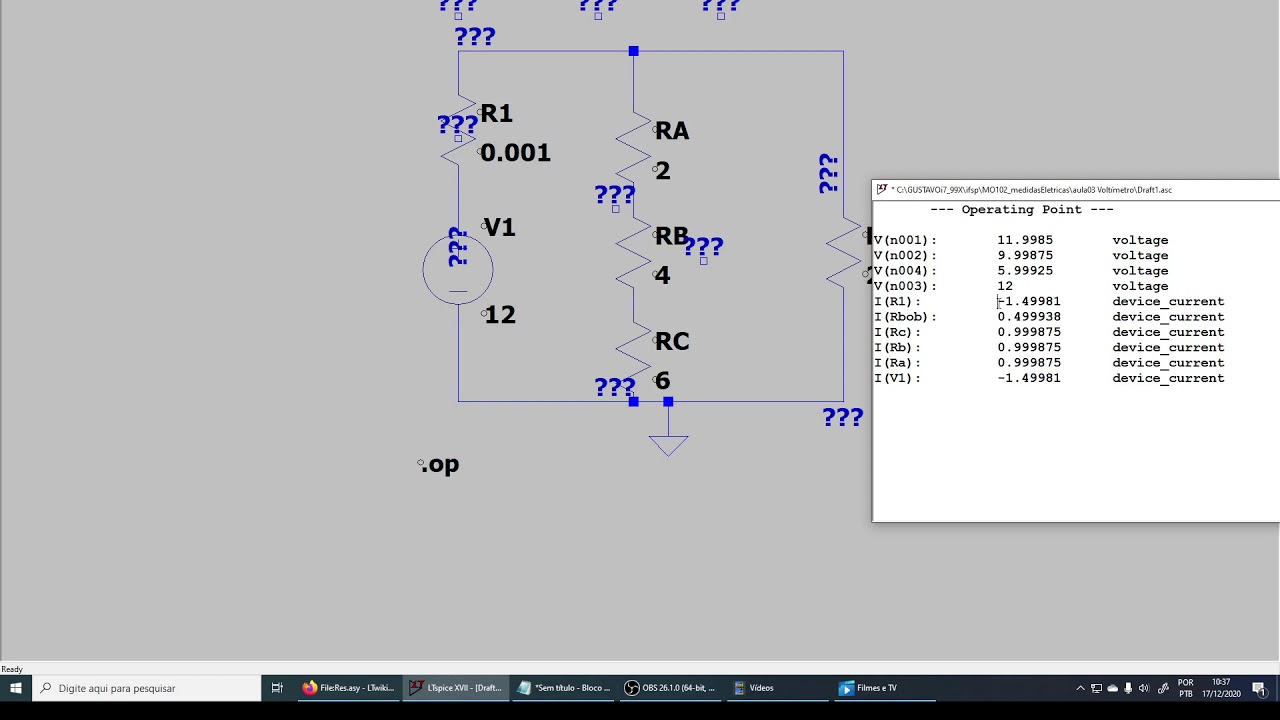Click the I(Rc) row label
The image size is (1280, 720).
pyautogui.click(x=897, y=332)
